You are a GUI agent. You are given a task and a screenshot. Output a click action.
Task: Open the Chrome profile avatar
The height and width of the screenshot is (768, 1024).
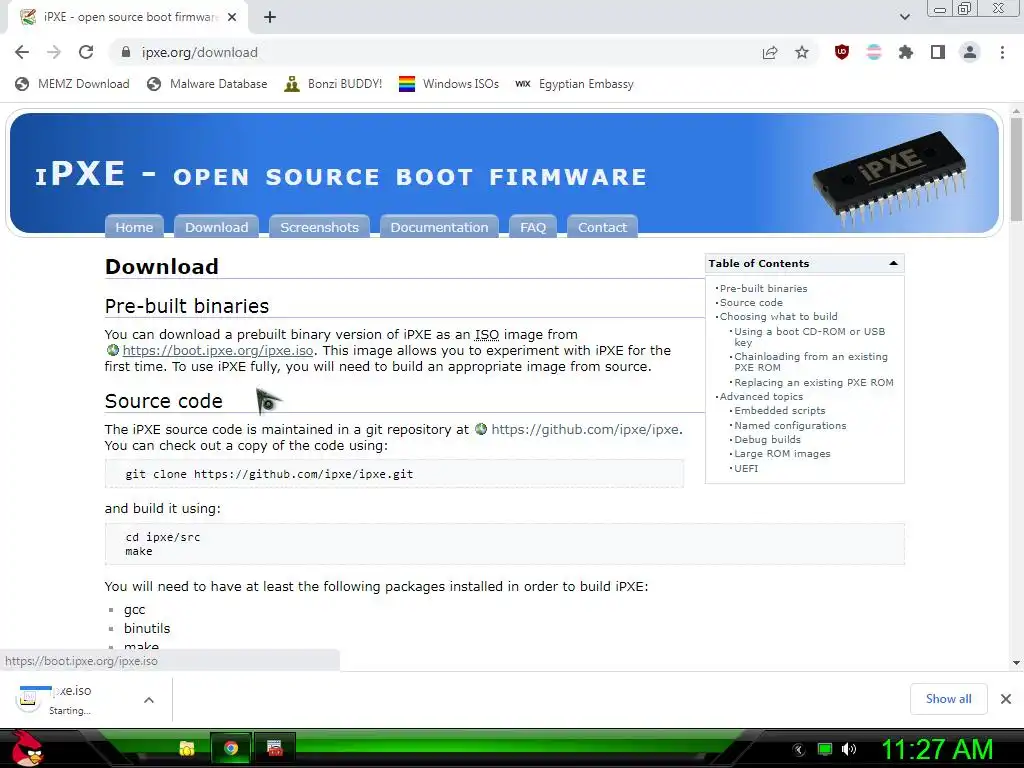click(x=970, y=52)
